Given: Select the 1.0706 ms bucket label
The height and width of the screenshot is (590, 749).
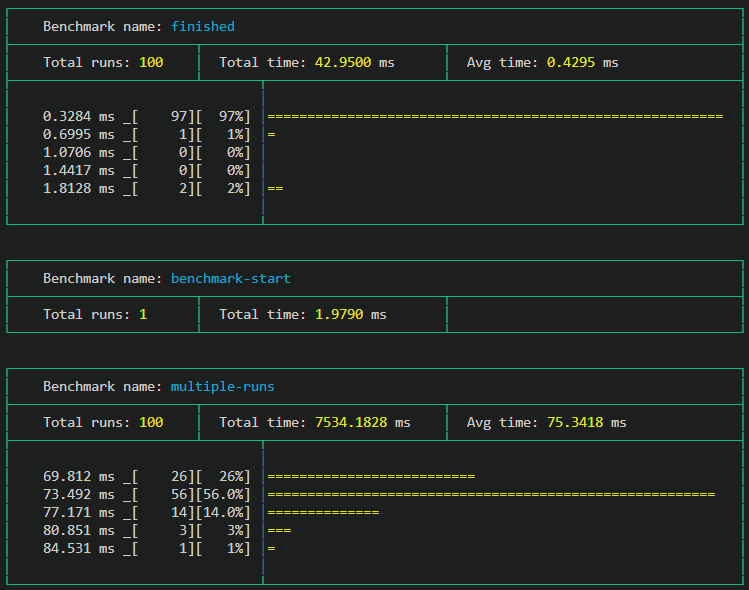Looking at the screenshot, I should pos(79,152).
